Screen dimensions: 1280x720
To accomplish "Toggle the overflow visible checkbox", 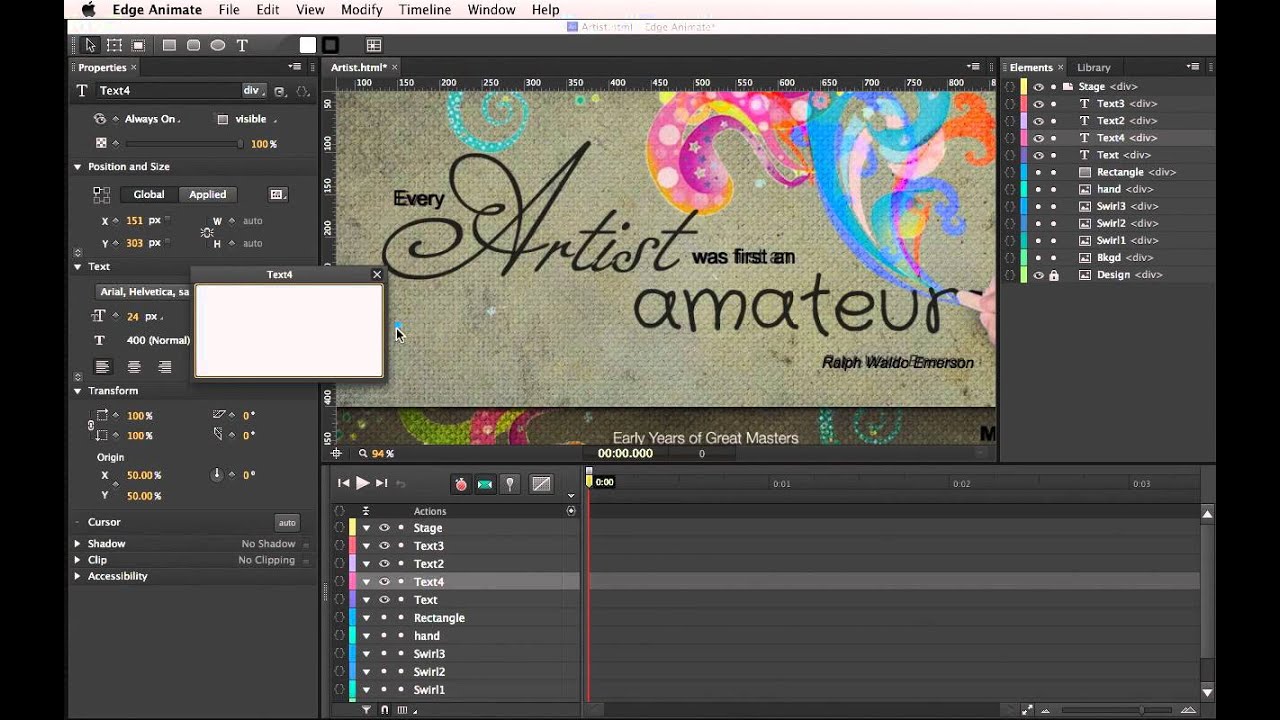I will click(222, 119).
